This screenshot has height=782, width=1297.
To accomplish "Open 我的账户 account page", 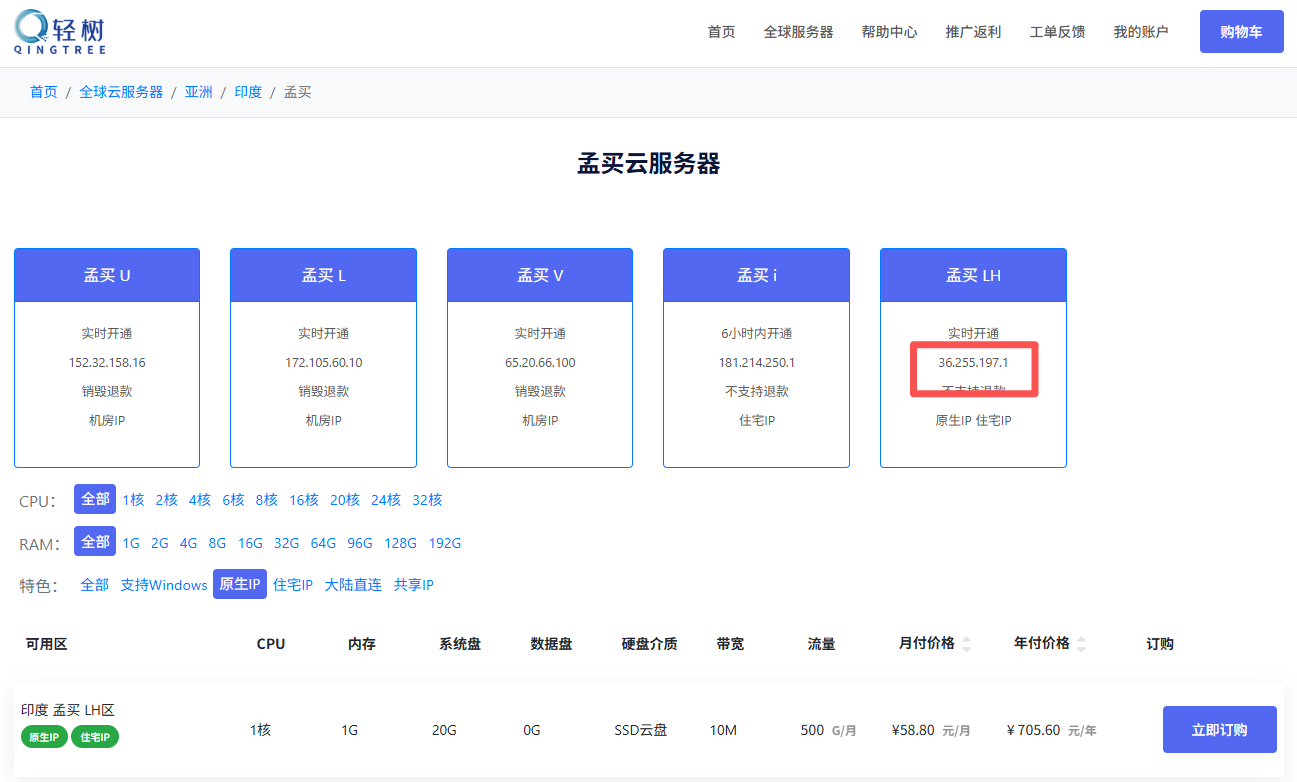I will coord(1140,32).
